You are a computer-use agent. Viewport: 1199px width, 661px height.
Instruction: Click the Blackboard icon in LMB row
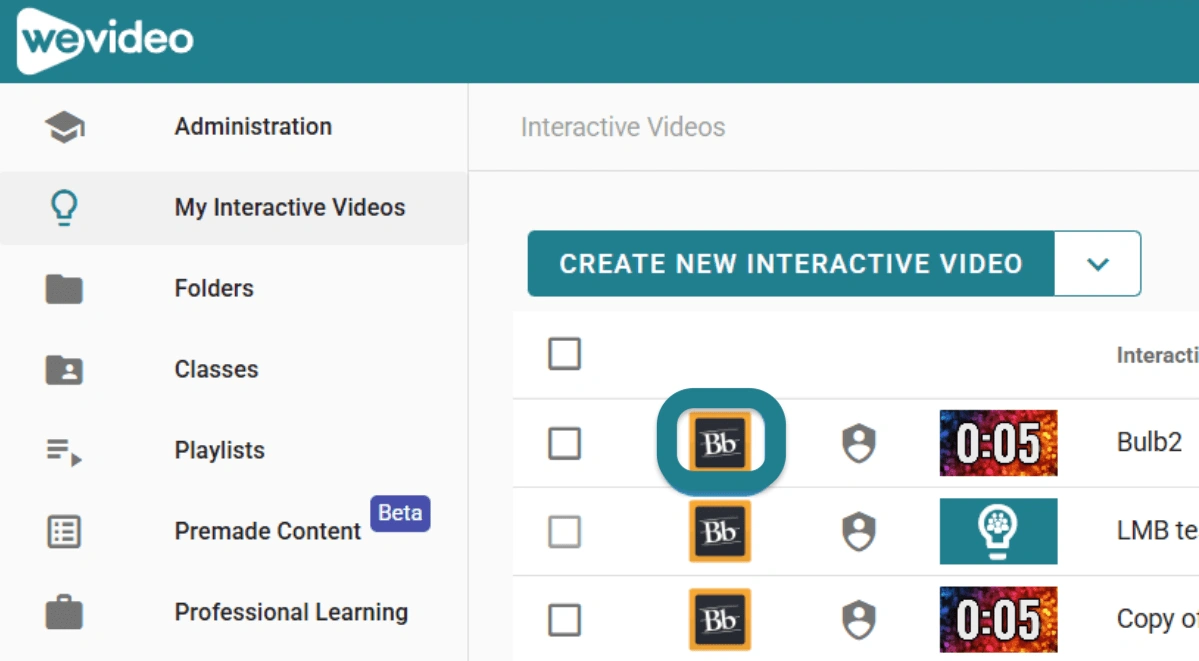pyautogui.click(x=720, y=531)
